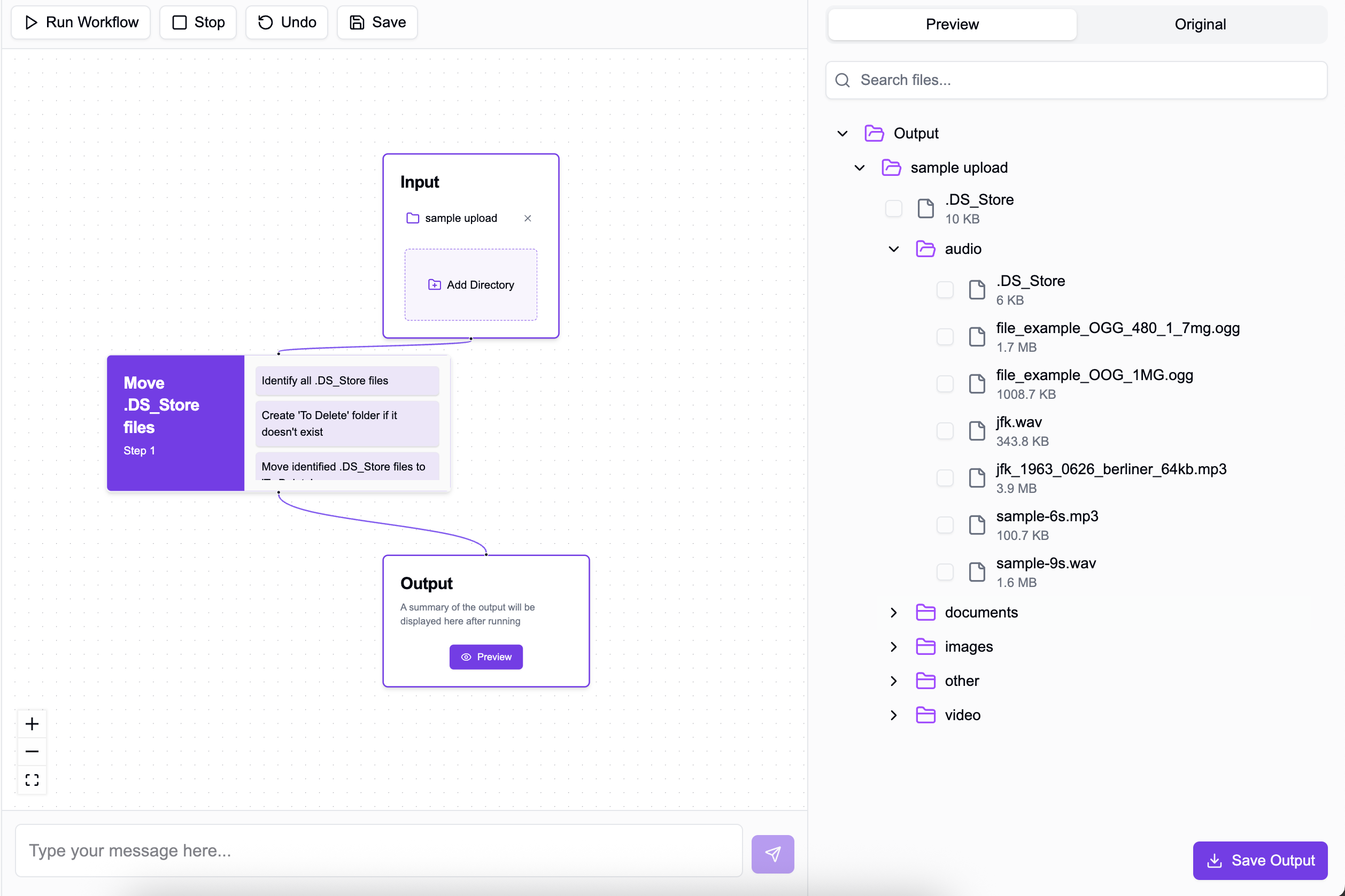Click the images folder icon
The height and width of the screenshot is (896, 1345).
[x=925, y=646]
